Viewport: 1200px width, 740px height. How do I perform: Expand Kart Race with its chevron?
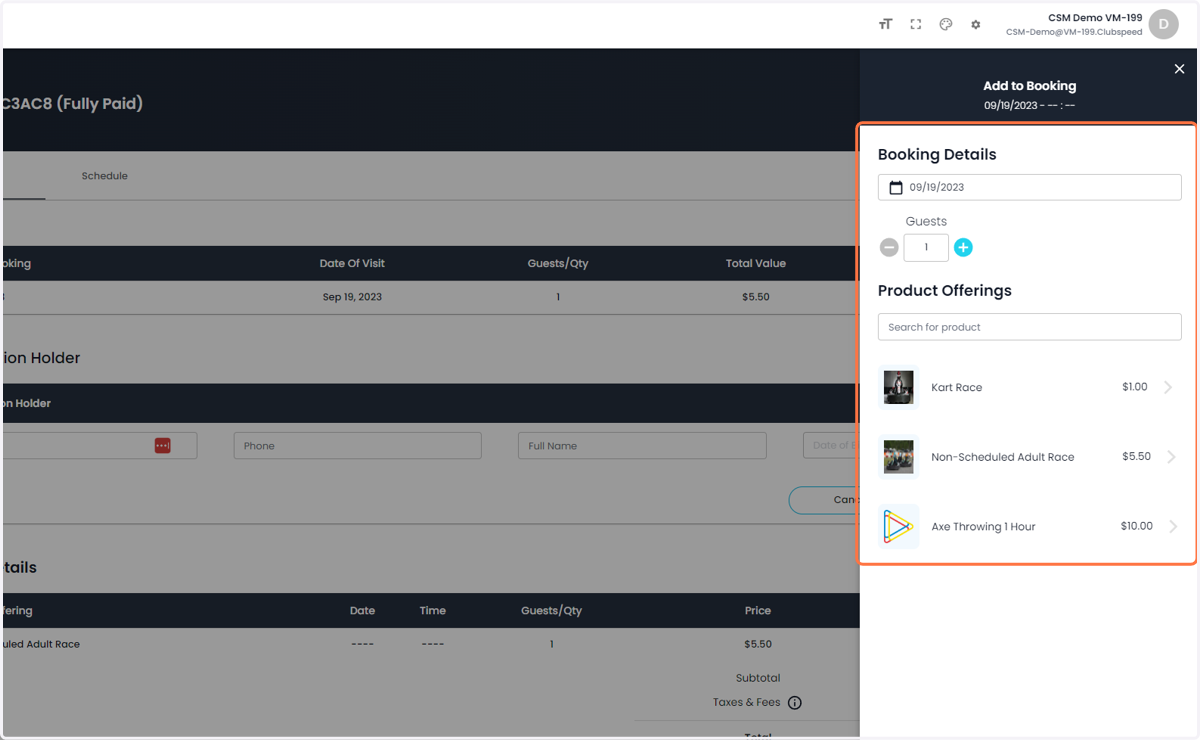click(x=1168, y=387)
